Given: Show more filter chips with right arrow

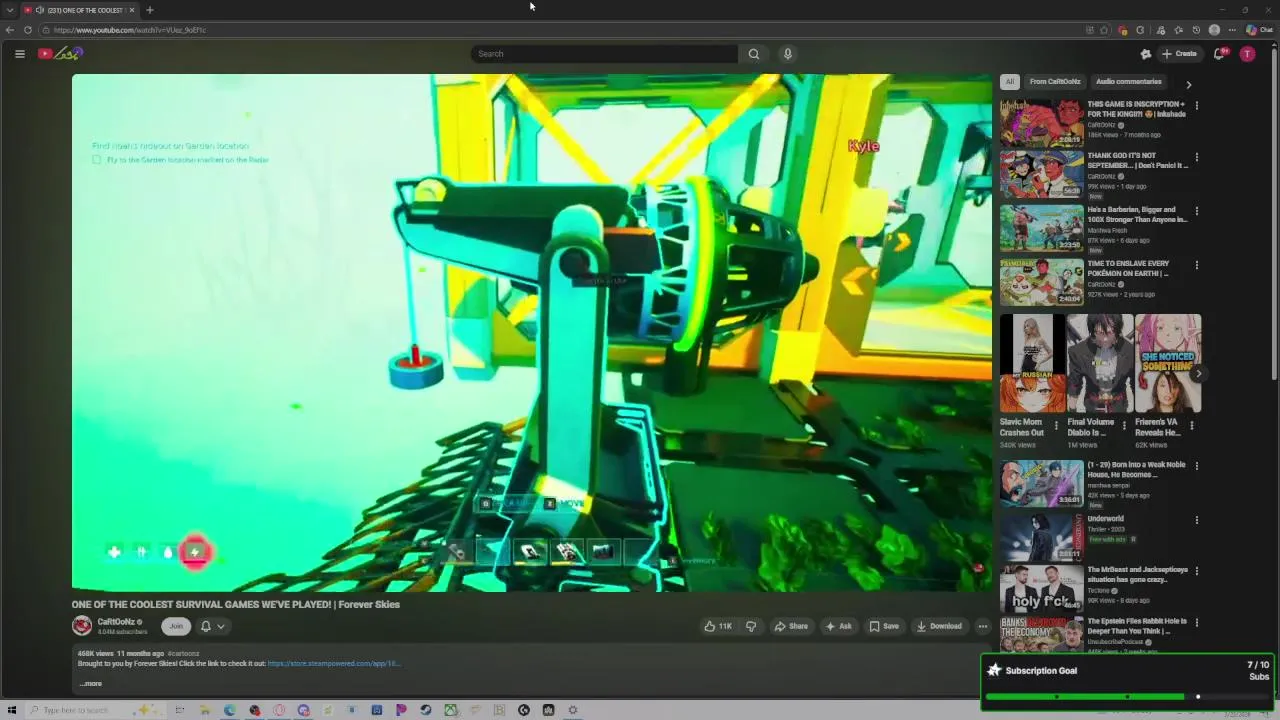Looking at the screenshot, I should (x=1189, y=85).
